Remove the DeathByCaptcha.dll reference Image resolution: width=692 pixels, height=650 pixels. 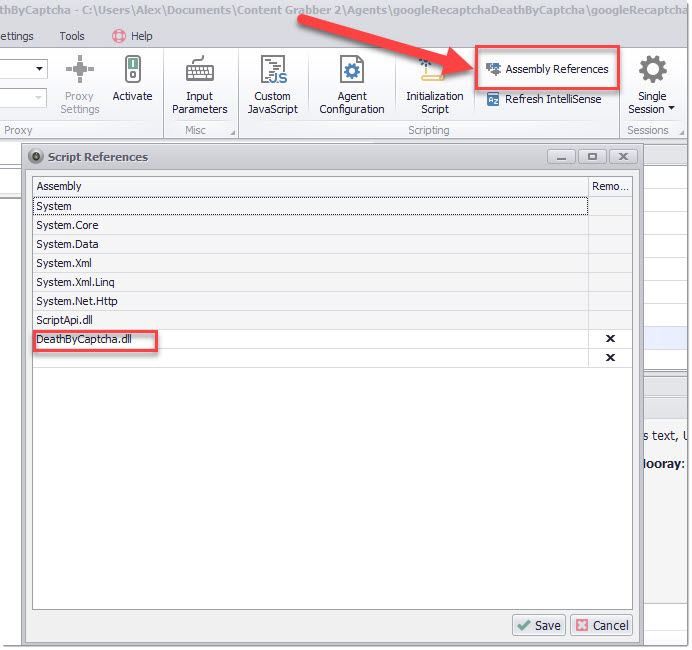coord(610,339)
